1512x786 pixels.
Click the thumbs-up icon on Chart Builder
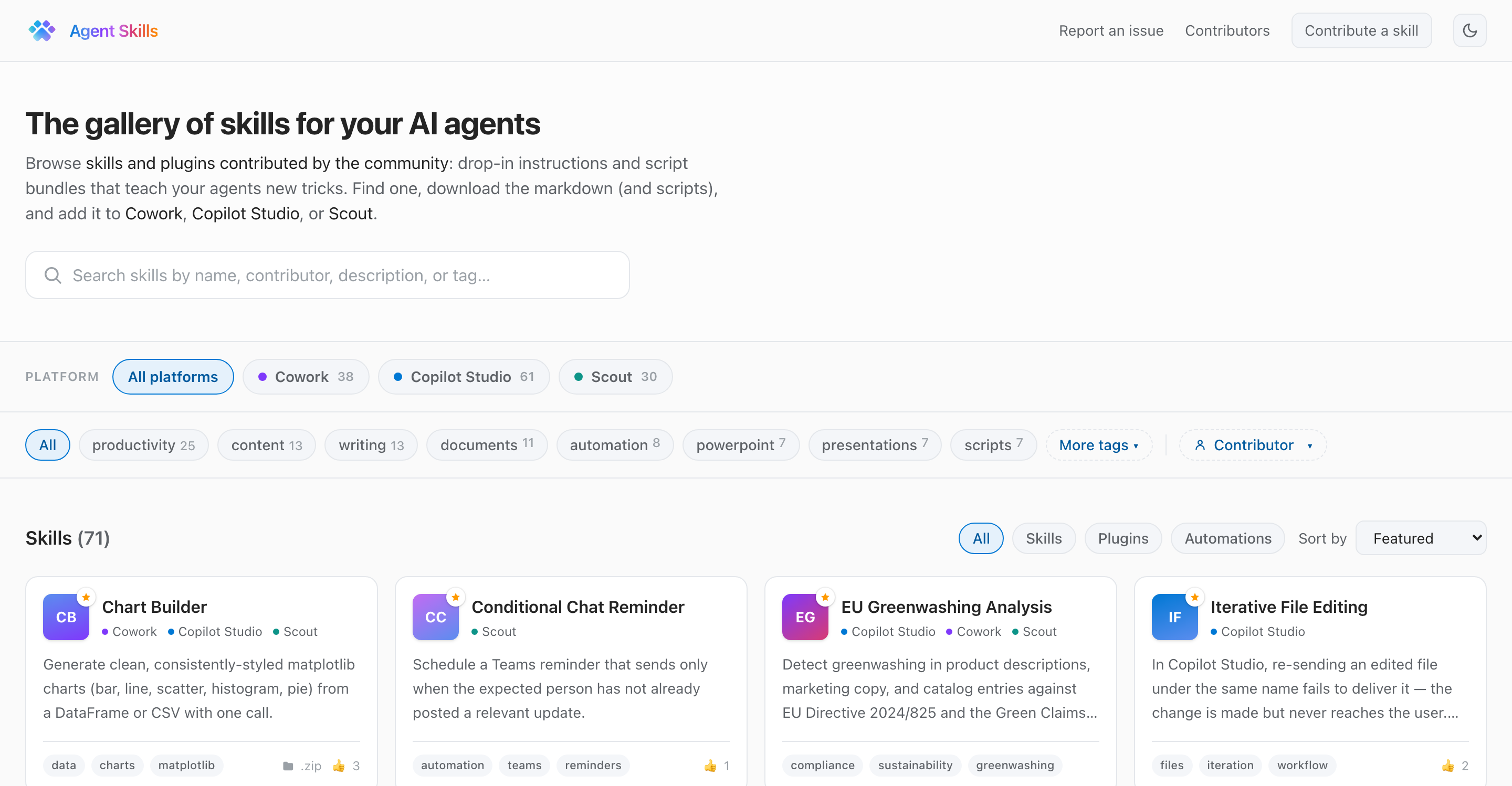coord(339,766)
